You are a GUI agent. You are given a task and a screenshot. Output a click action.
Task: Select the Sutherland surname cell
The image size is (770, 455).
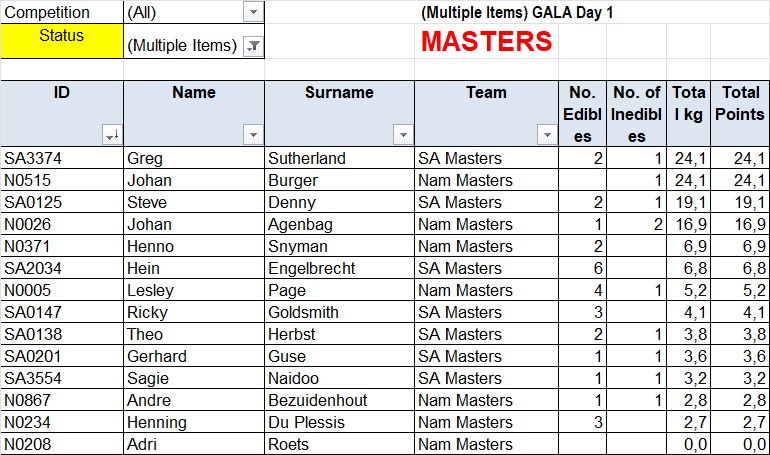point(339,158)
